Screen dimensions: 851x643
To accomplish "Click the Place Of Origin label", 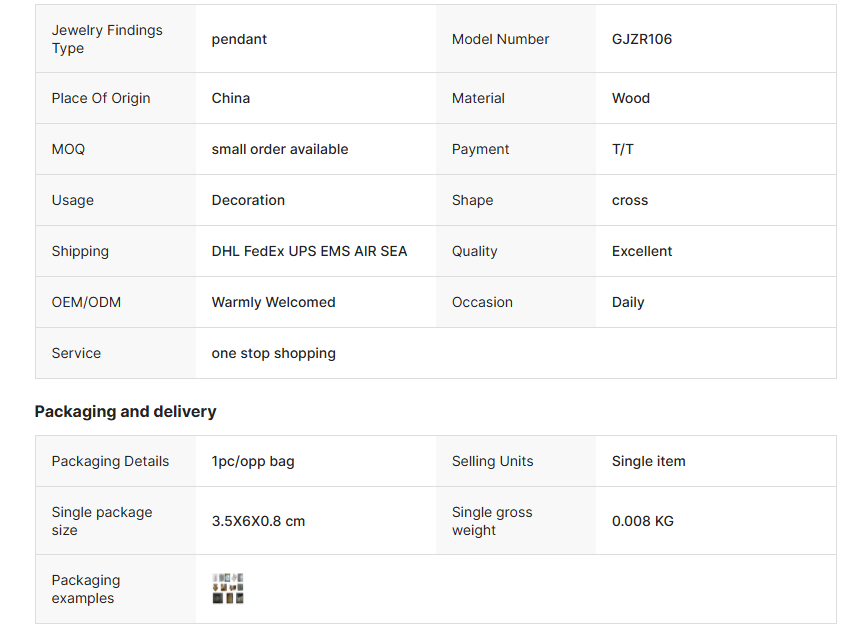I will [x=101, y=98].
